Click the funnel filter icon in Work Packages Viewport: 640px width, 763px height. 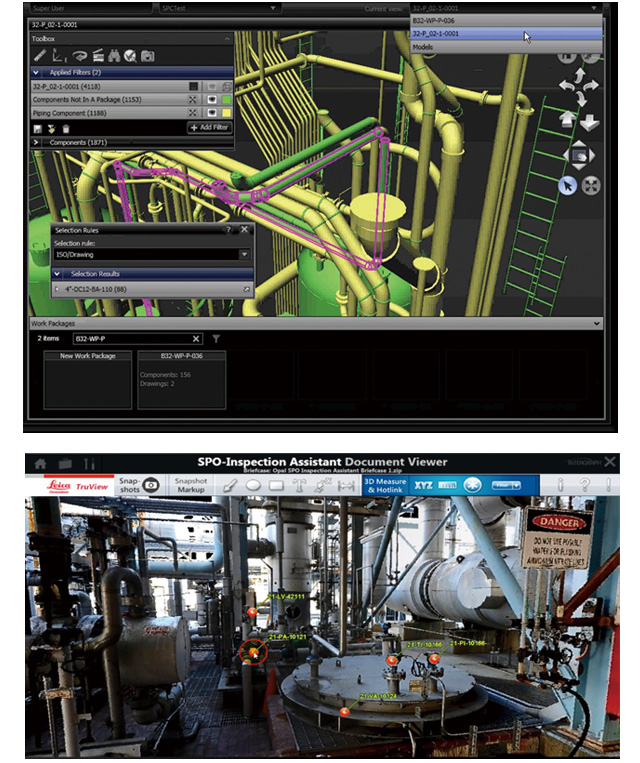(217, 339)
